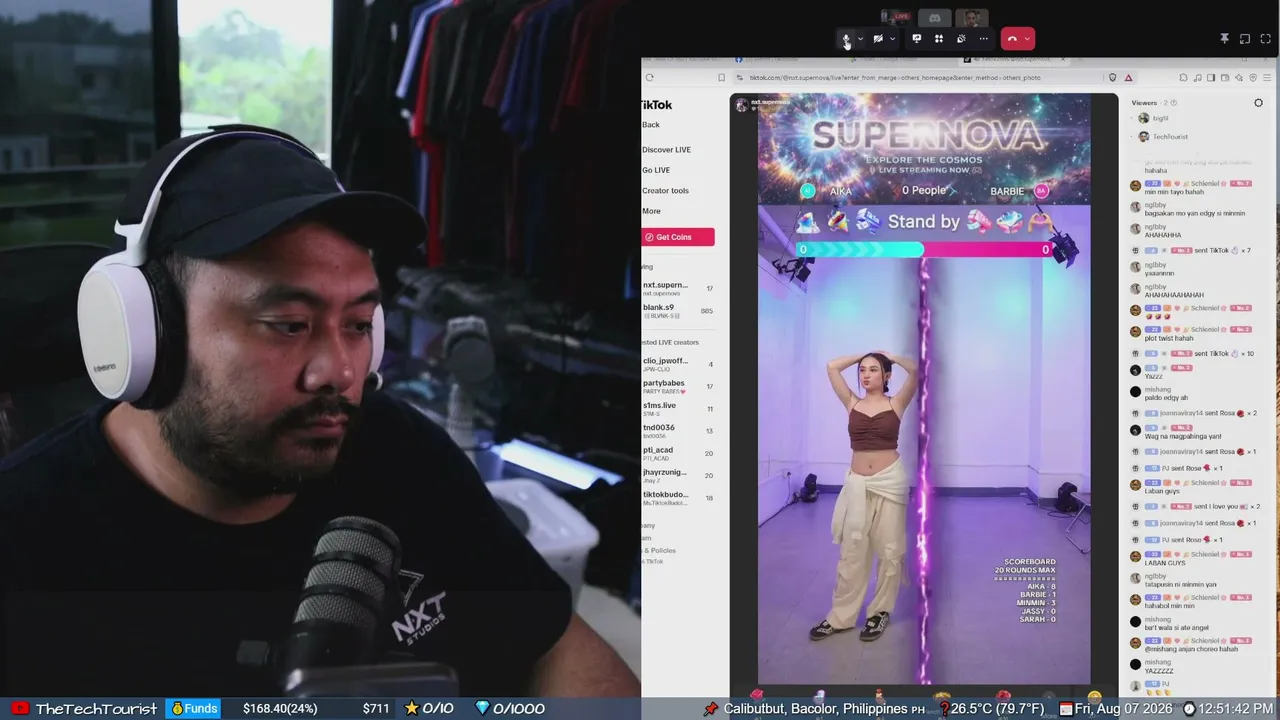This screenshot has height=720, width=1280.
Task: Enter full screen for the call window
Action: (1265, 39)
